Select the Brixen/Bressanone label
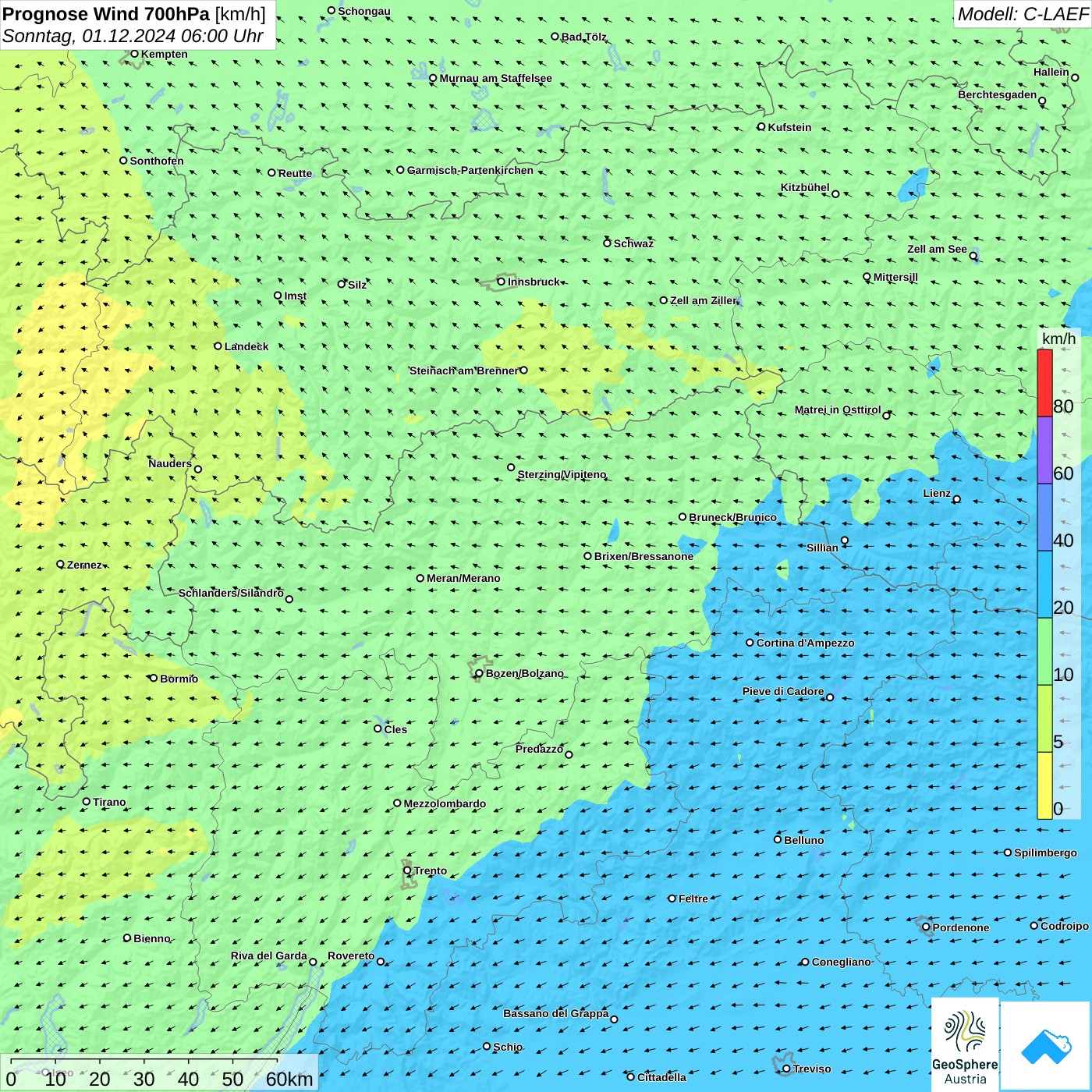Image resolution: width=1092 pixels, height=1092 pixels. tap(643, 556)
